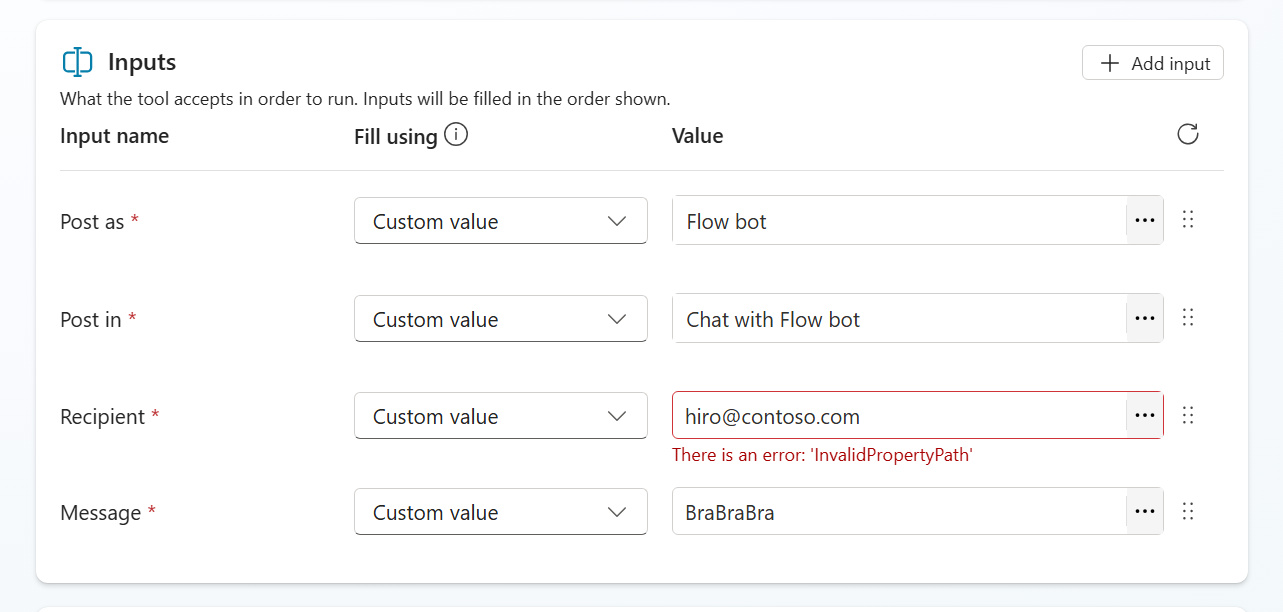Open the ellipsis menu for Recipient value
Screen dimensions: 1283x612
[1144, 416]
